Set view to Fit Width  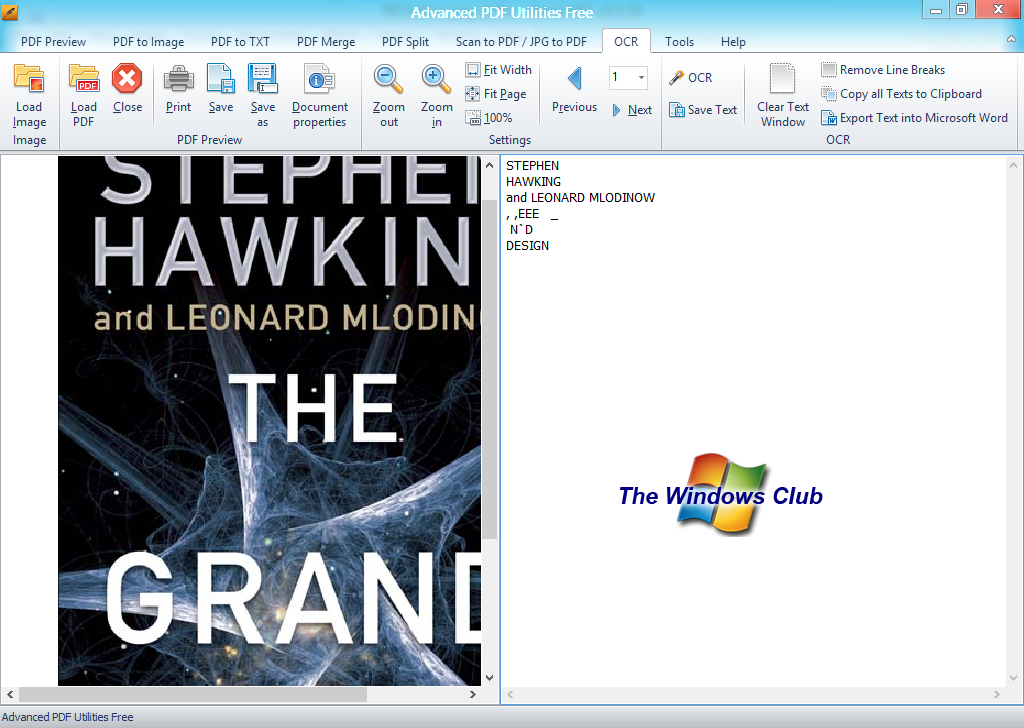click(x=499, y=70)
